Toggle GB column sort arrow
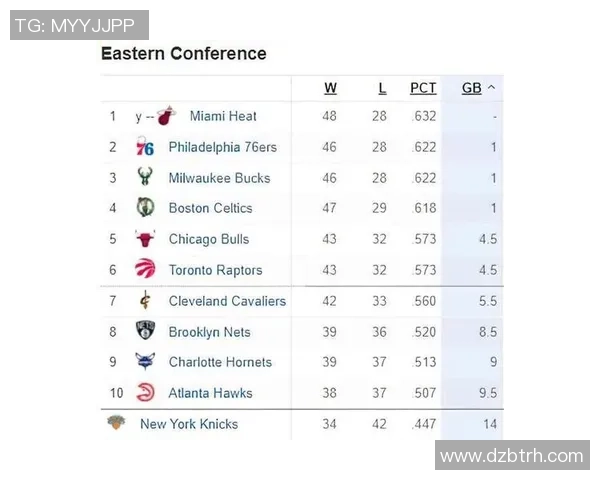The width and height of the screenshot is (600, 480). [x=491, y=88]
